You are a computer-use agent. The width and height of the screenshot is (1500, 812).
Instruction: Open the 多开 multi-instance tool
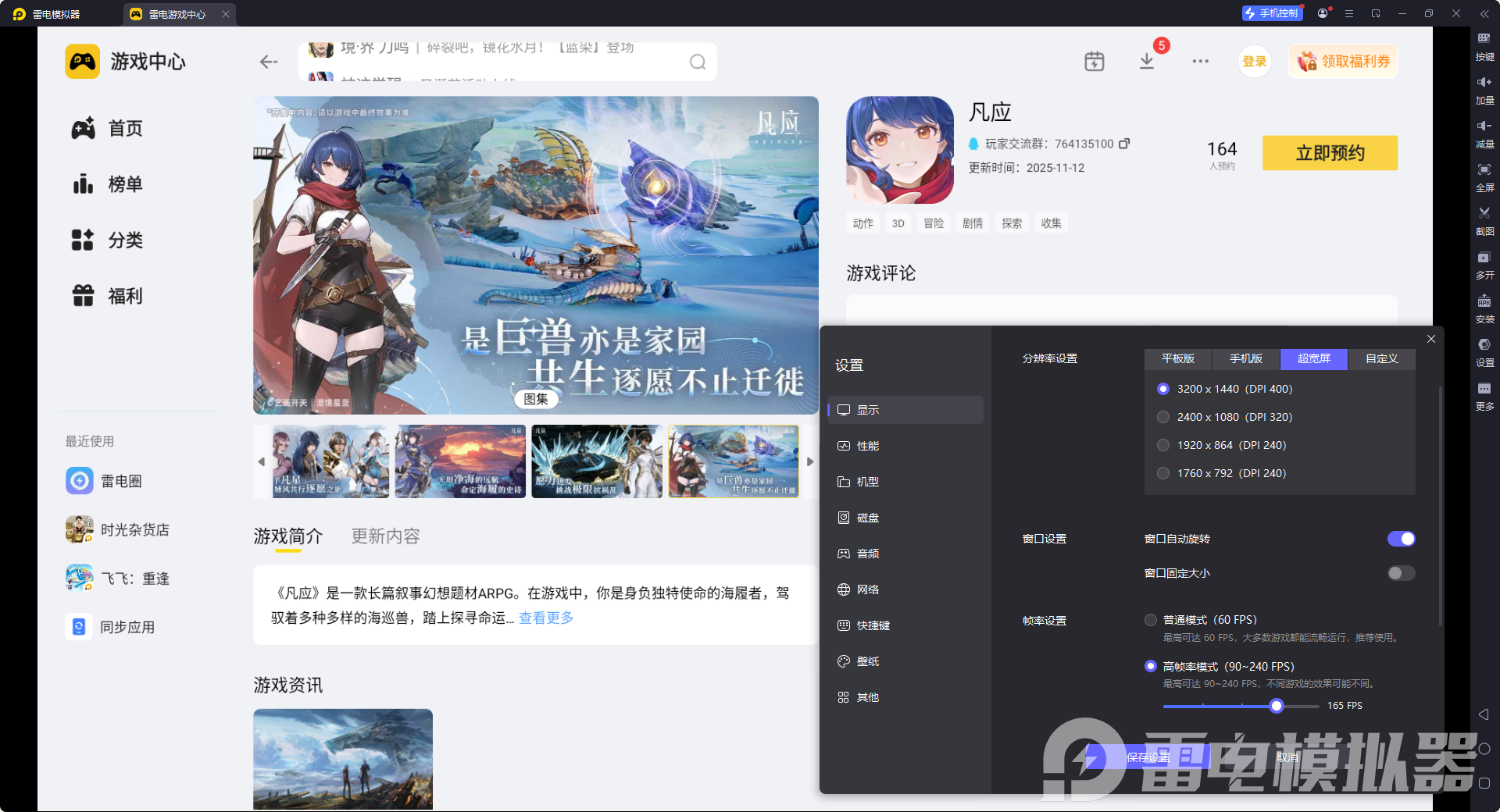(1484, 264)
